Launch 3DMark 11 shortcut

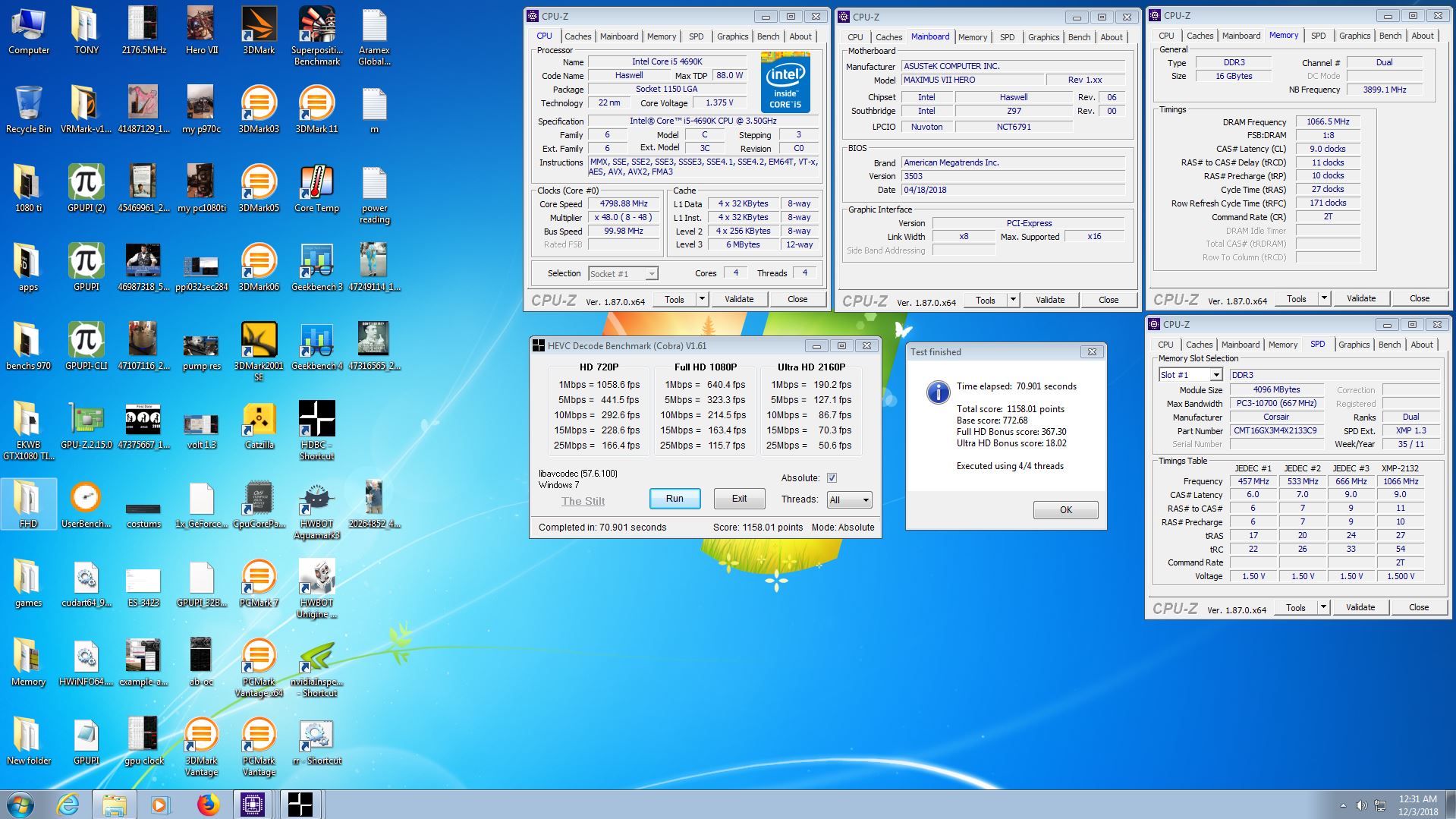(x=316, y=111)
